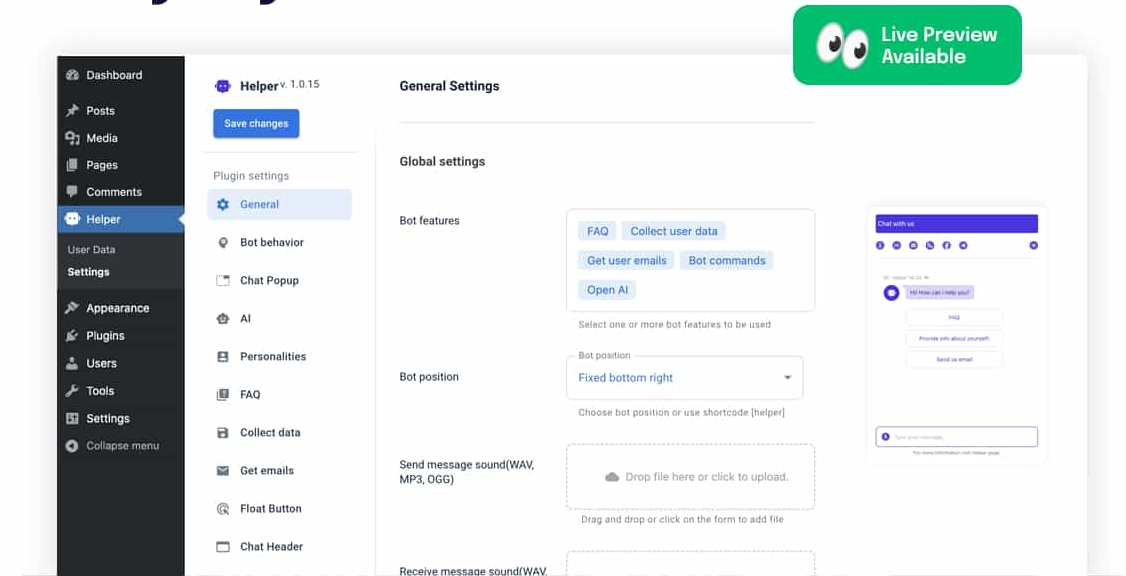Click the Live Preview Available badge
This screenshot has width=1126, height=576.
point(907,45)
